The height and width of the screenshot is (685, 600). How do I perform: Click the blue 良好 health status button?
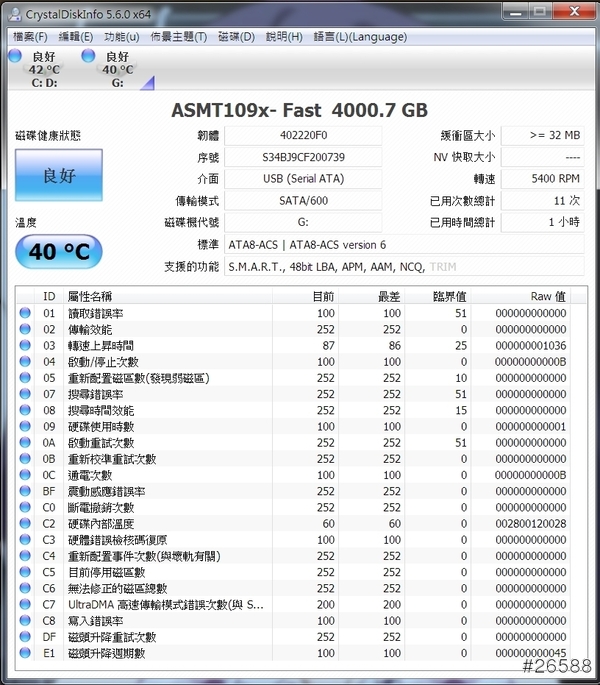58,176
